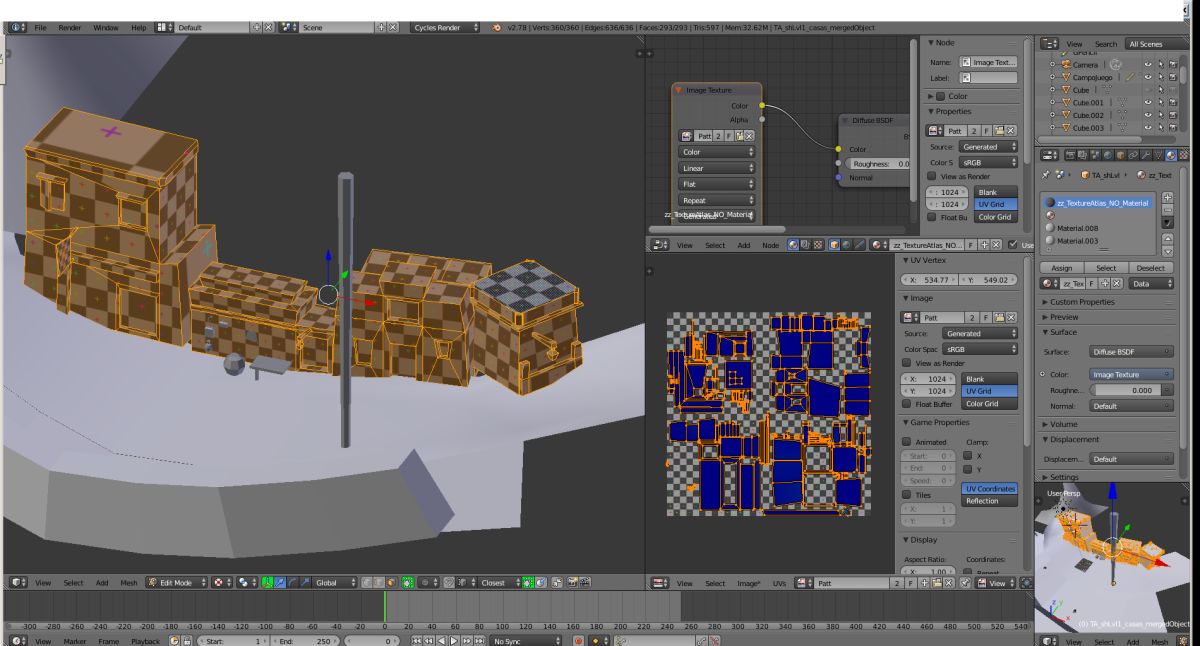Move material slot up with arrow

coord(1168,238)
